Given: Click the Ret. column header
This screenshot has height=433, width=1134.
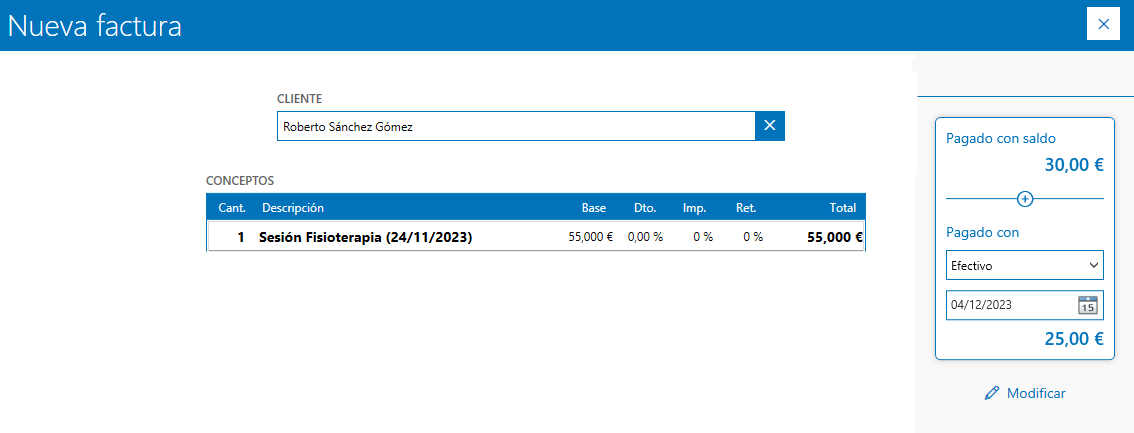Looking at the screenshot, I should click(746, 208).
